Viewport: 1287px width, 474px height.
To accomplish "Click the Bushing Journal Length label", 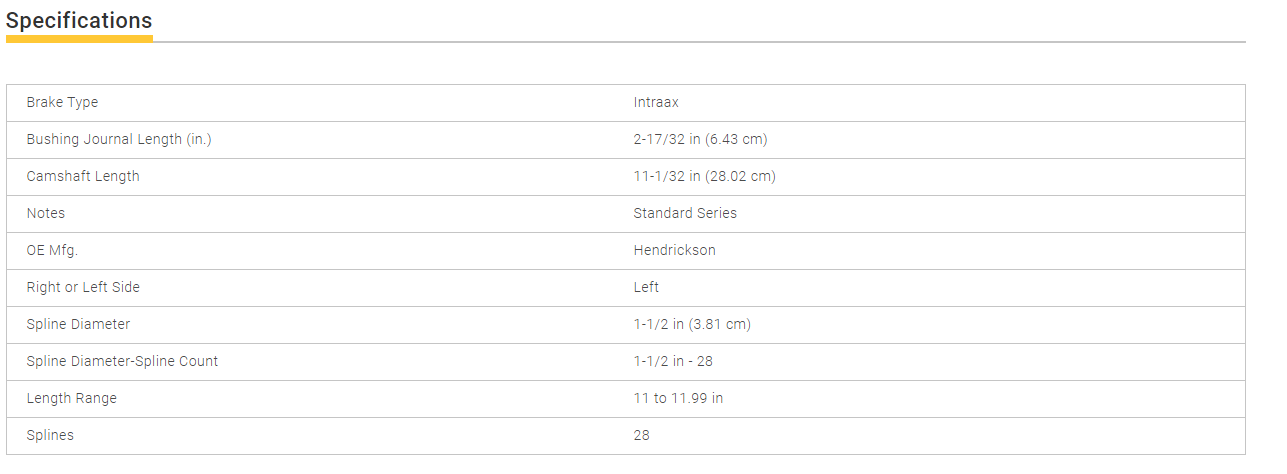I will 119,139.
